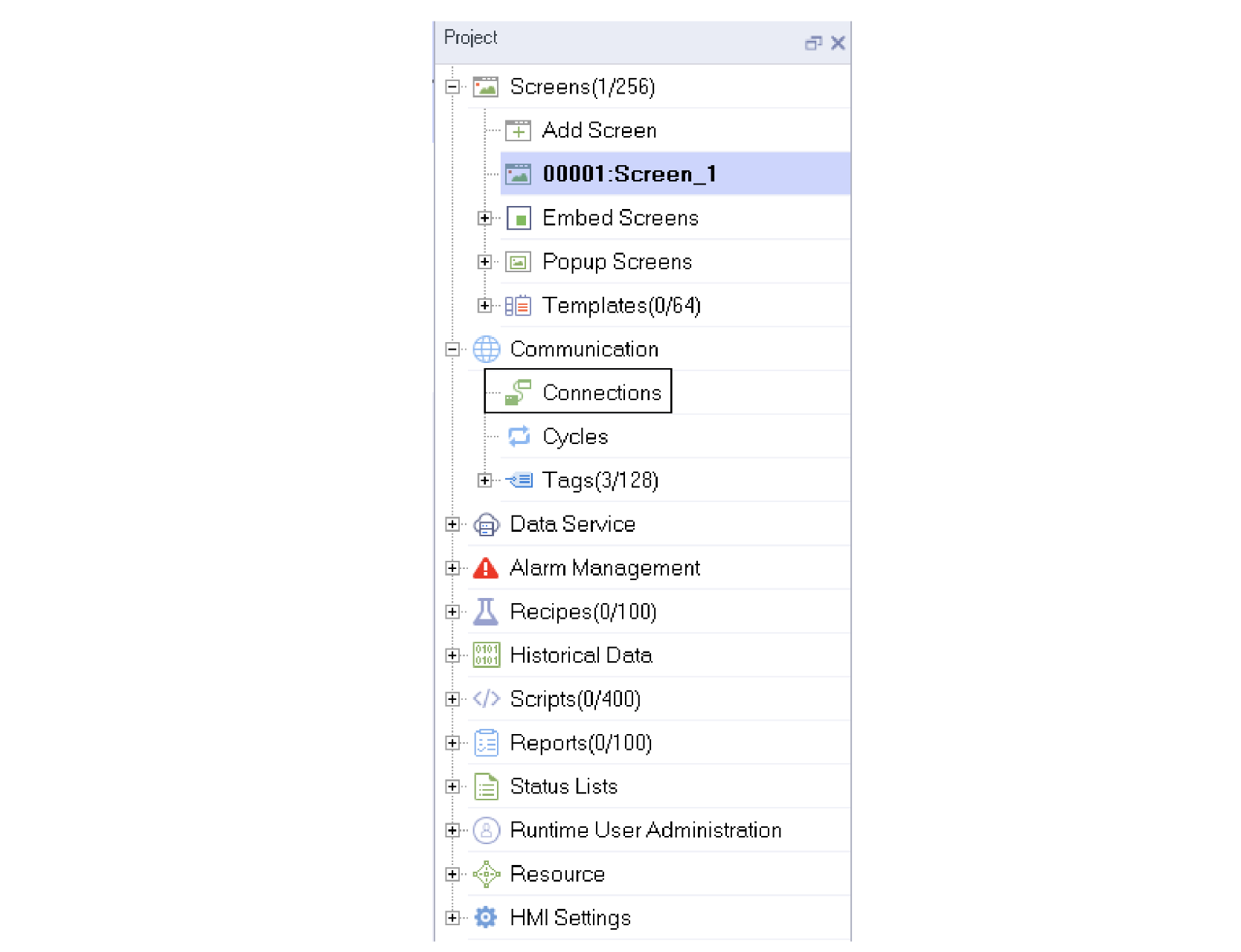This screenshot has height=952, width=1241.
Task: Click the HMI Settings gear icon
Action: pos(486,917)
